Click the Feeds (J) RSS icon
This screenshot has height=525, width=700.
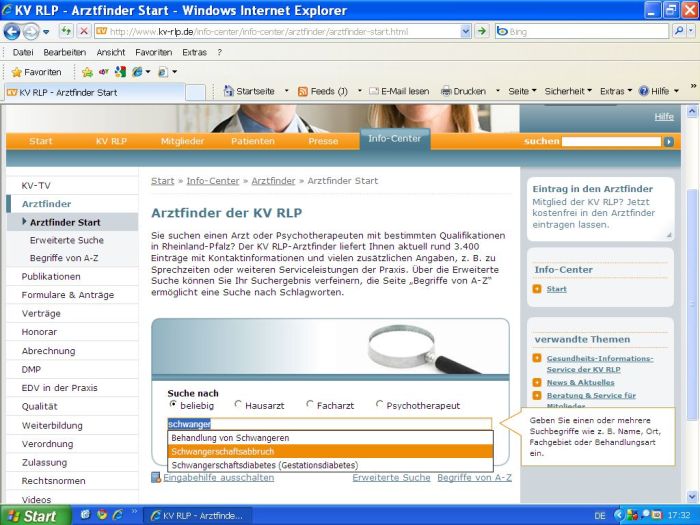pos(303,92)
